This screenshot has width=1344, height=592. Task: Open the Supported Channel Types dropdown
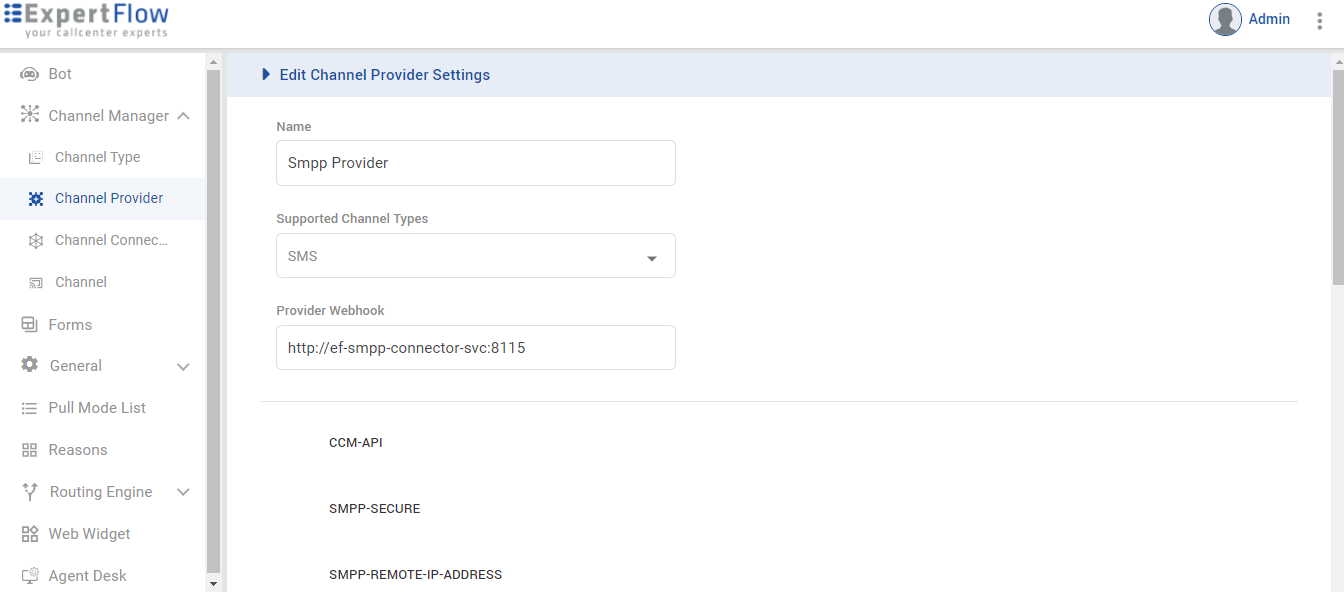pyautogui.click(x=652, y=256)
